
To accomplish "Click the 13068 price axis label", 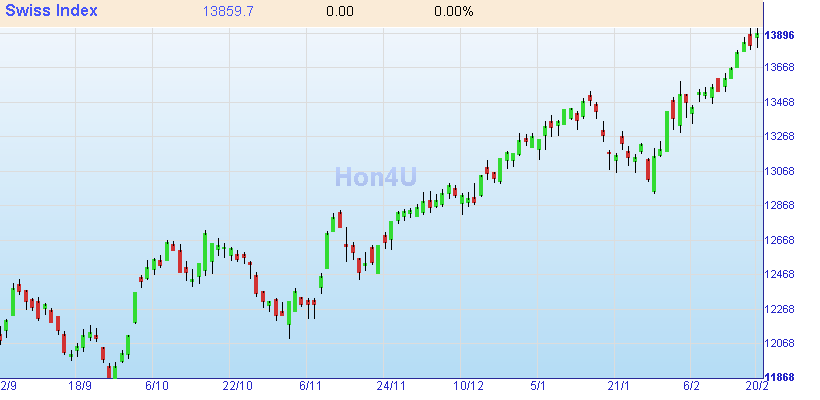I will pos(779,171).
